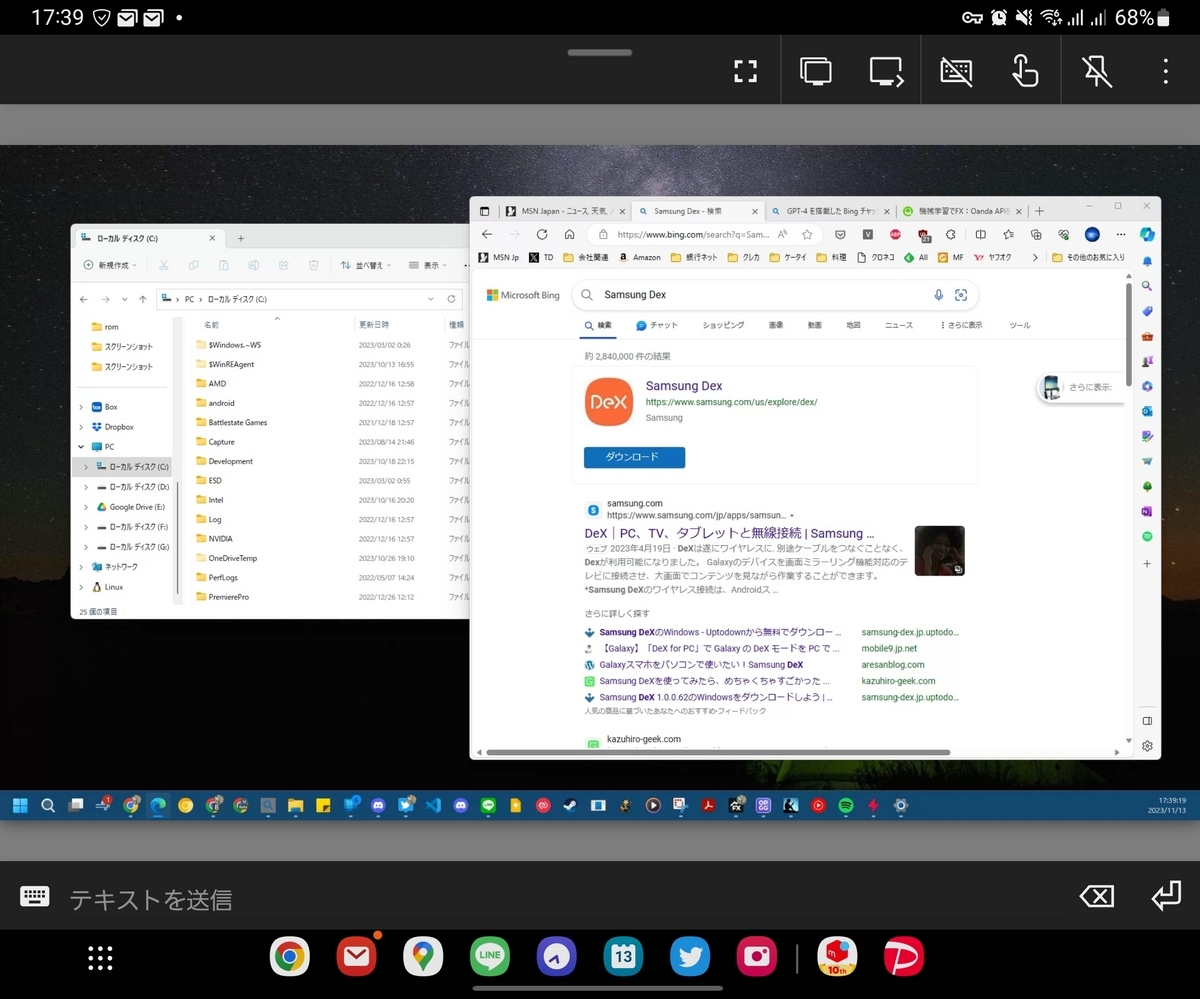Open Google Maps from the Android dock
This screenshot has height=999, width=1200.
point(423,957)
